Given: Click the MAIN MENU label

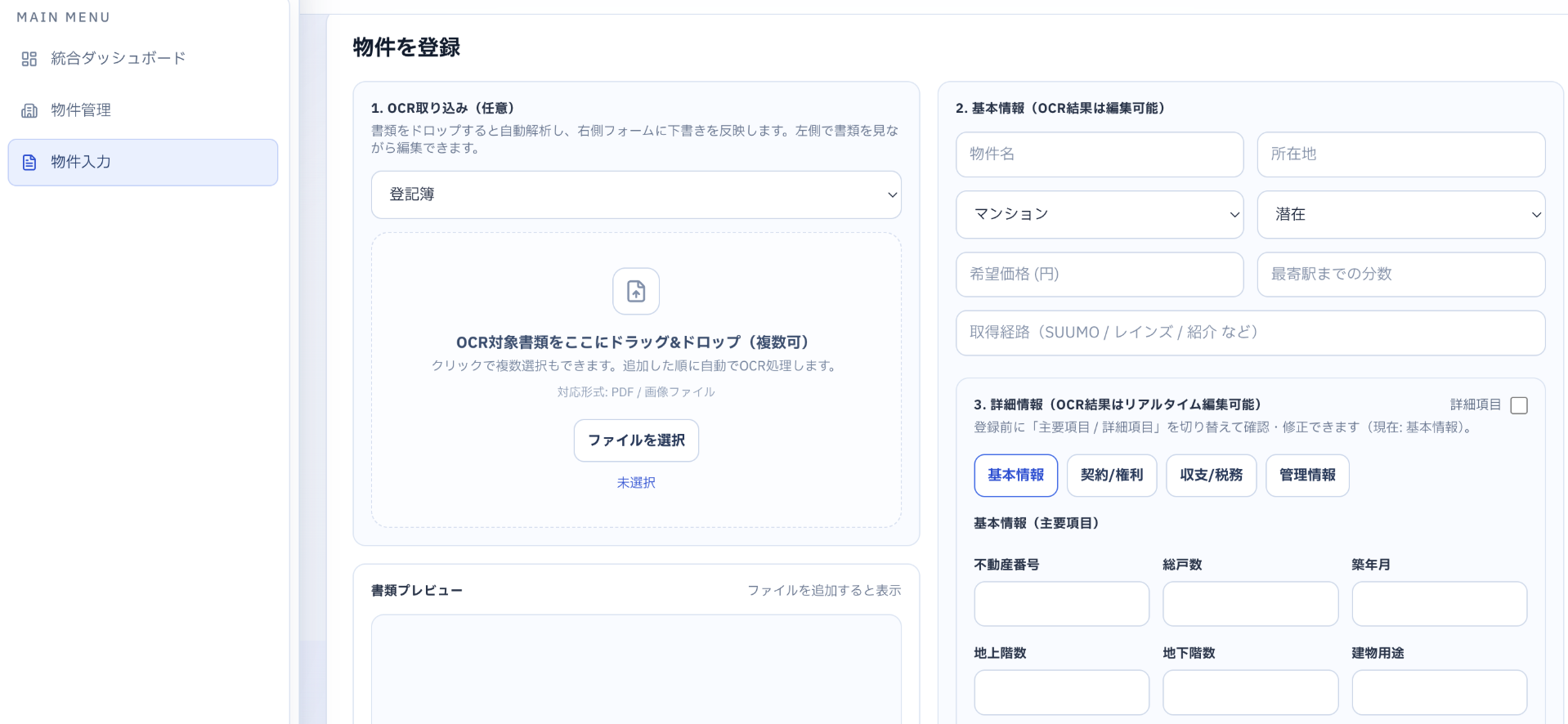Looking at the screenshot, I should click(64, 17).
